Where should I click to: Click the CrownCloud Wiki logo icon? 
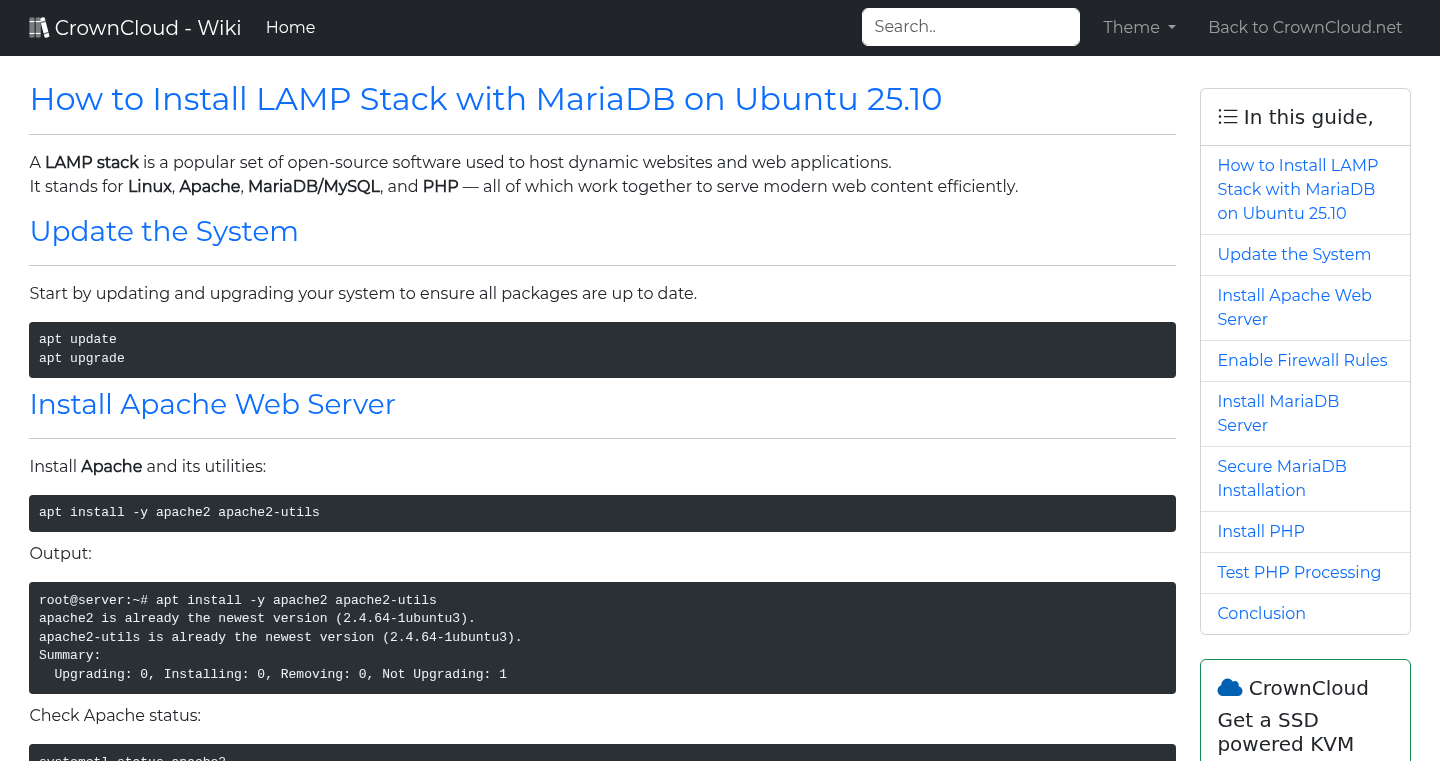(39, 26)
